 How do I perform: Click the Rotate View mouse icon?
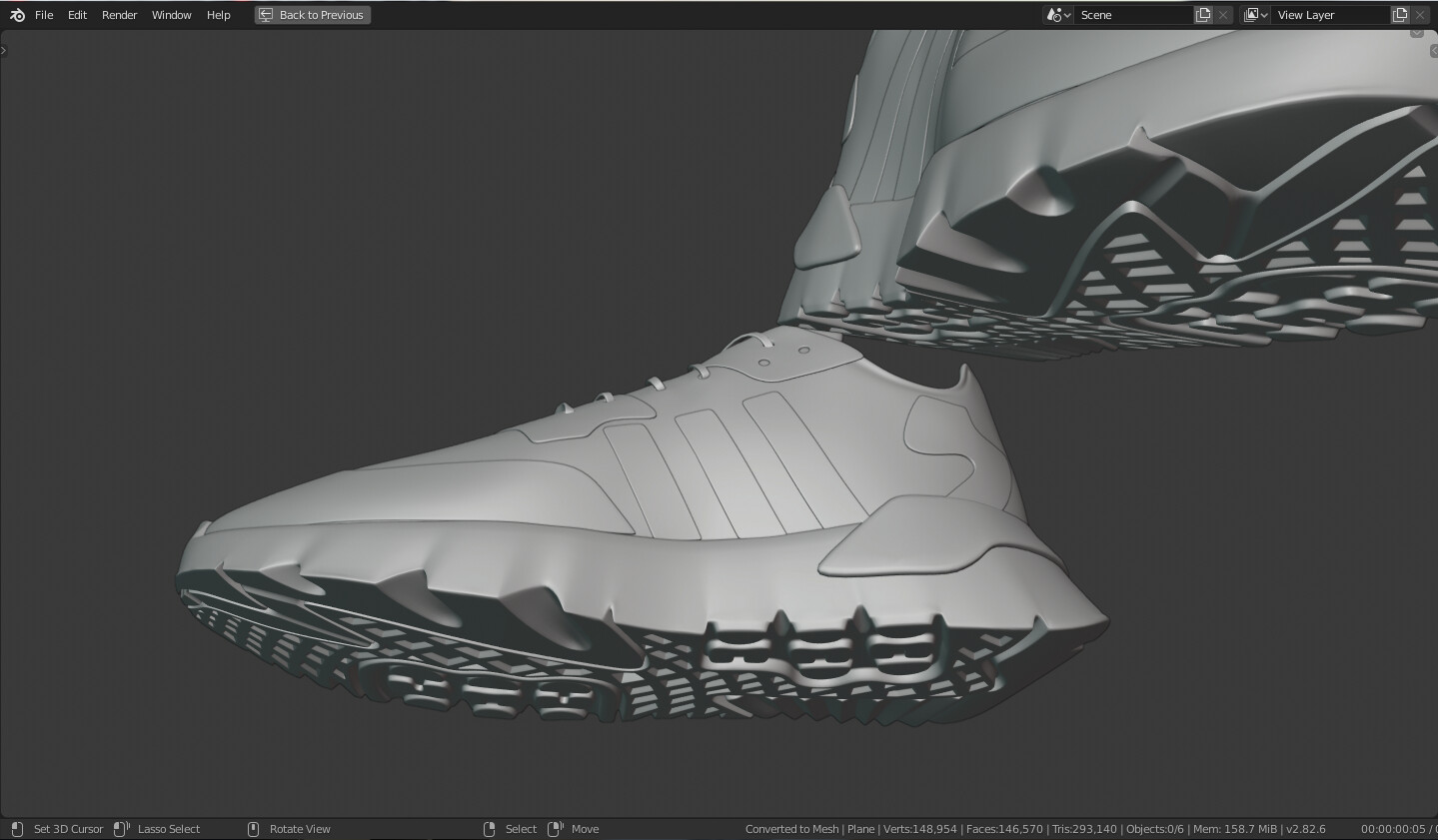pos(253,829)
